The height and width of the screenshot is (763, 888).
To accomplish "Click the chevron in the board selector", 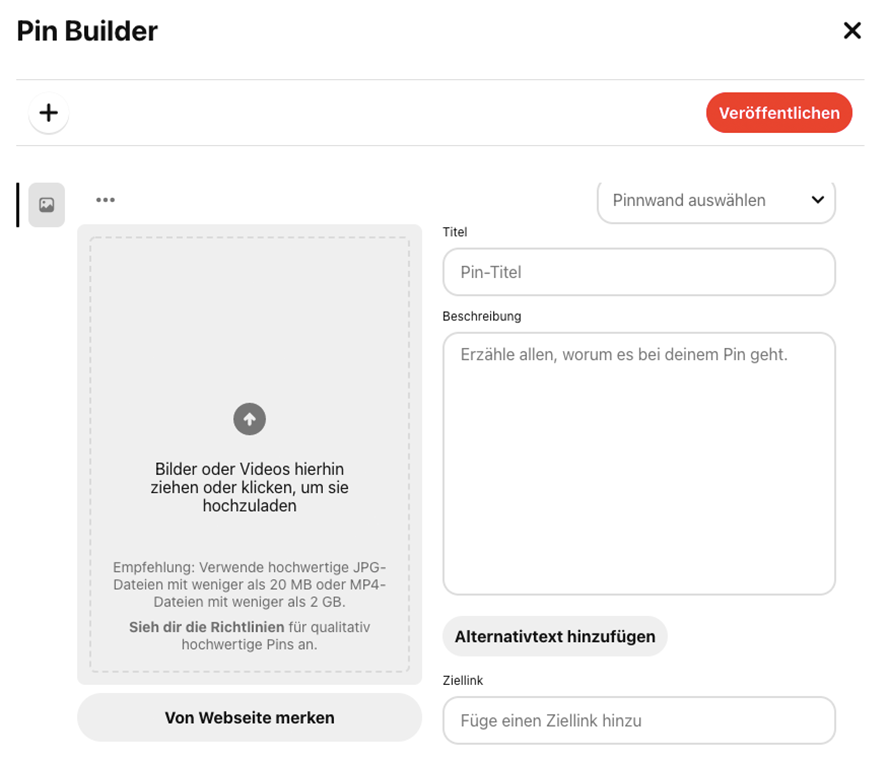I will 817,200.
